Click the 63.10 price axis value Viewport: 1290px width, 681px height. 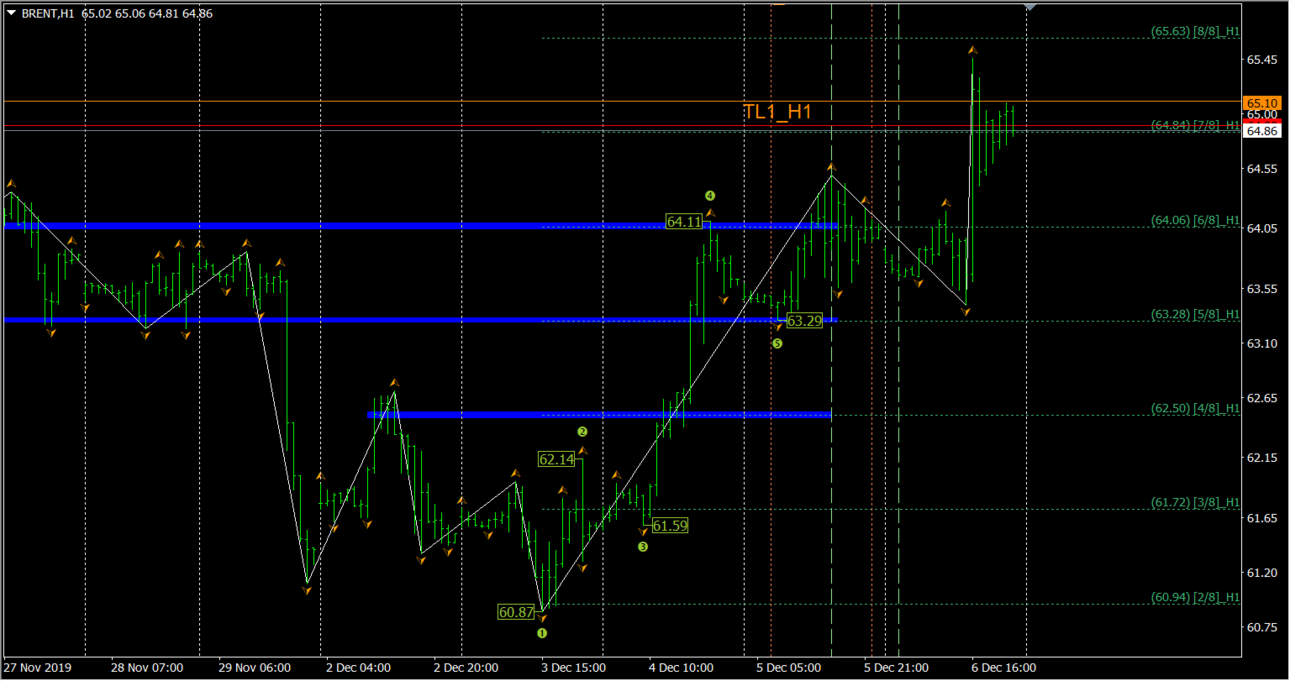click(x=1261, y=343)
